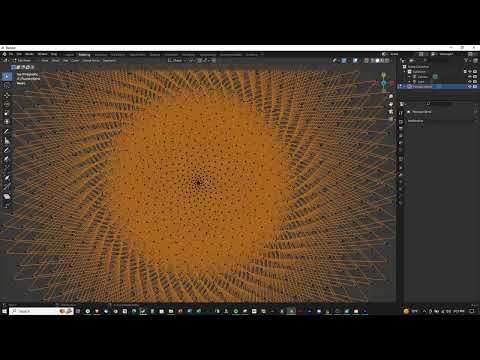Toggle viewport overlays button

355,61
